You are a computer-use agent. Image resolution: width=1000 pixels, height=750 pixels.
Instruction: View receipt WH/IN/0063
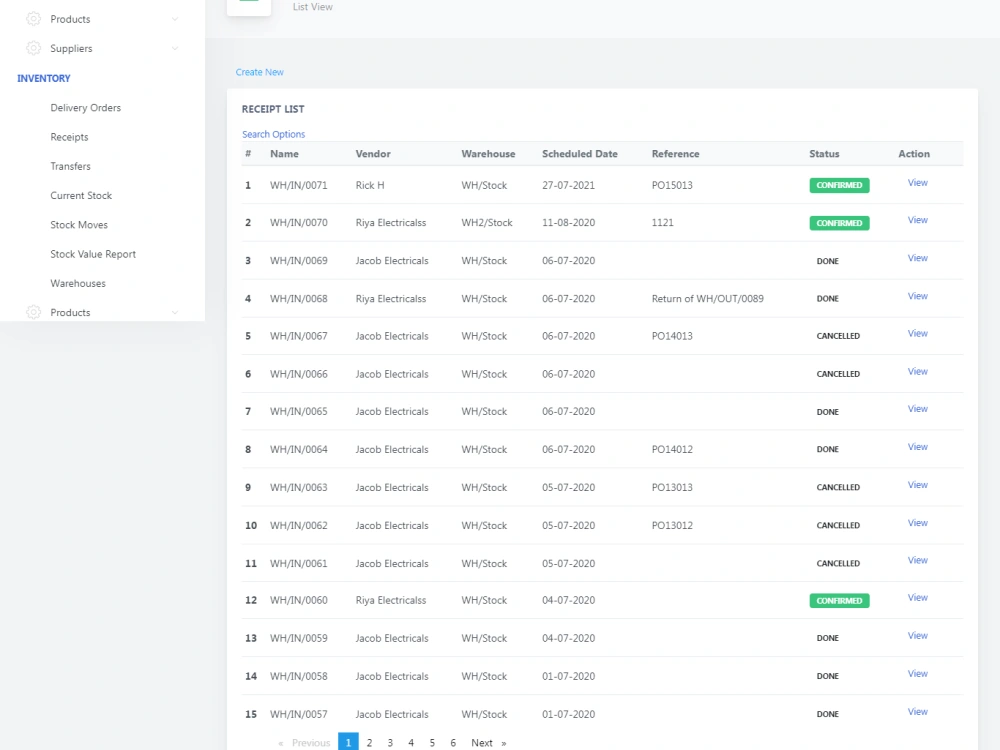click(918, 485)
